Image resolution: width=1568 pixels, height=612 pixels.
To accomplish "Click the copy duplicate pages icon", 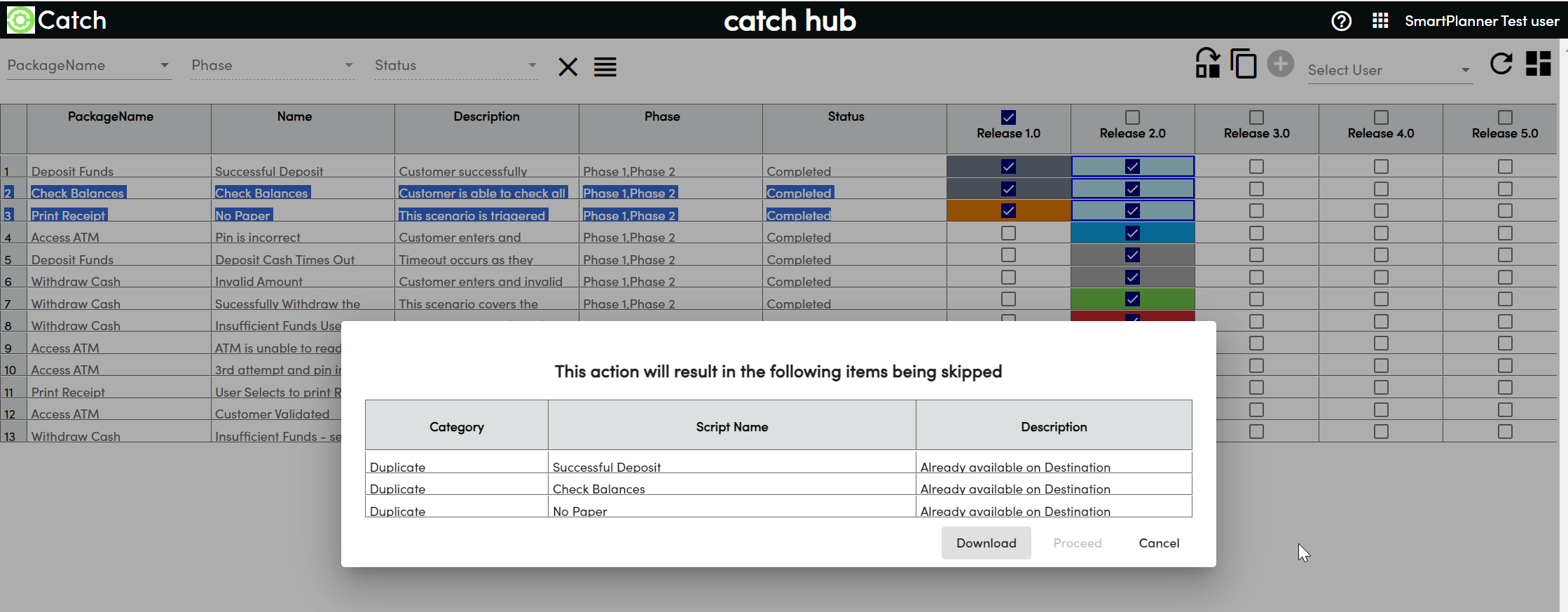I will pyautogui.click(x=1244, y=64).
